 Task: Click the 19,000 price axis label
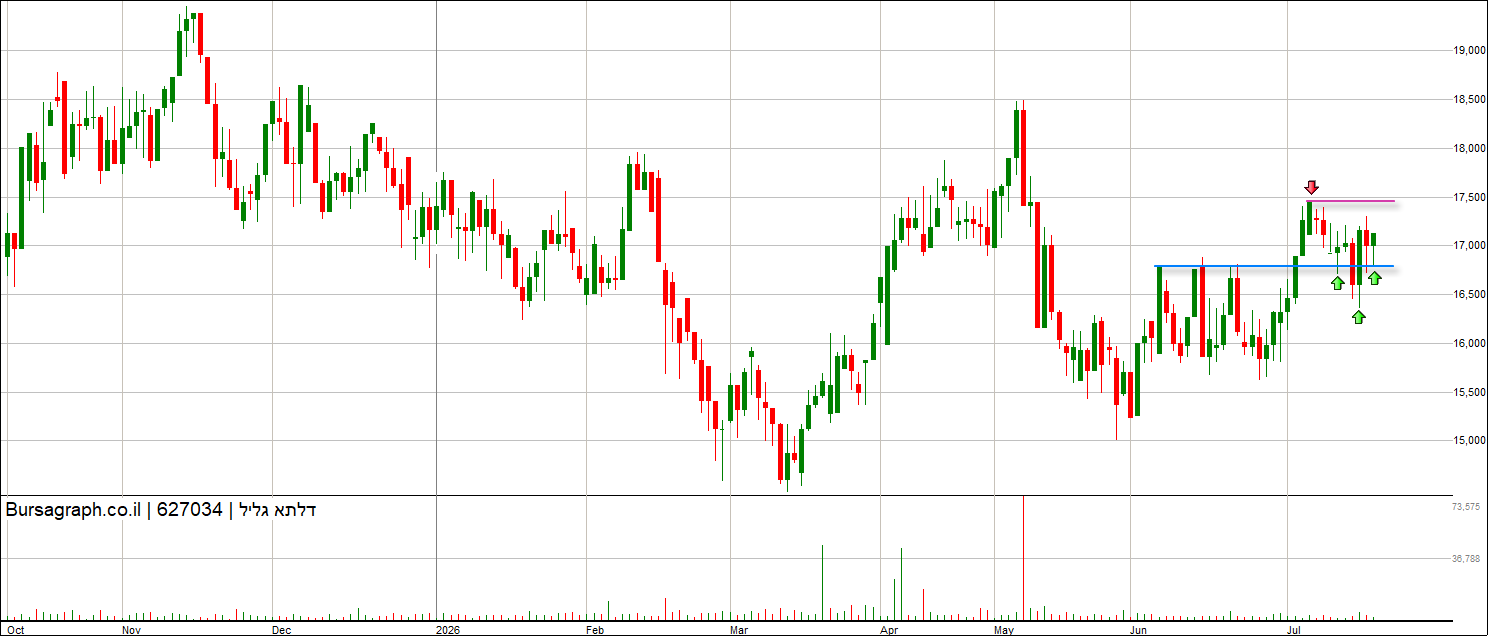click(x=1468, y=51)
